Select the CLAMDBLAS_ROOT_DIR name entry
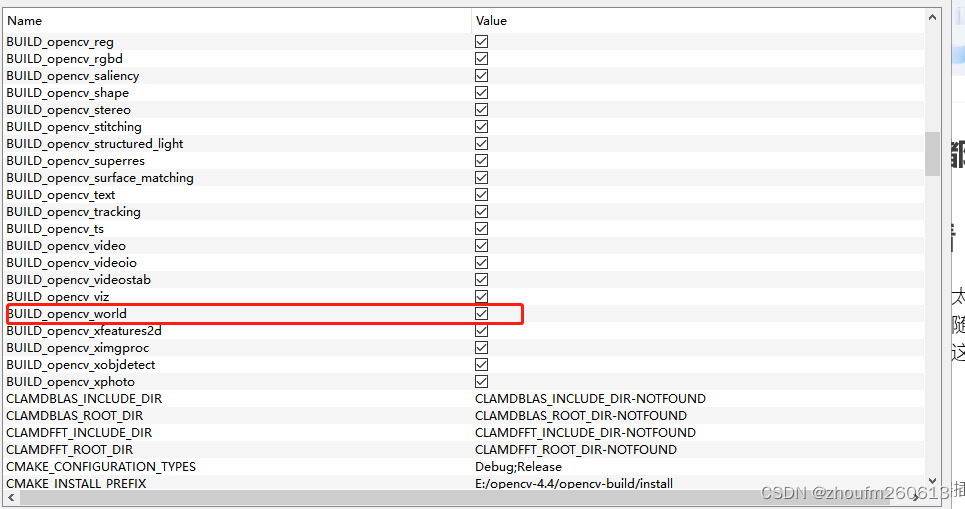 coord(74,415)
